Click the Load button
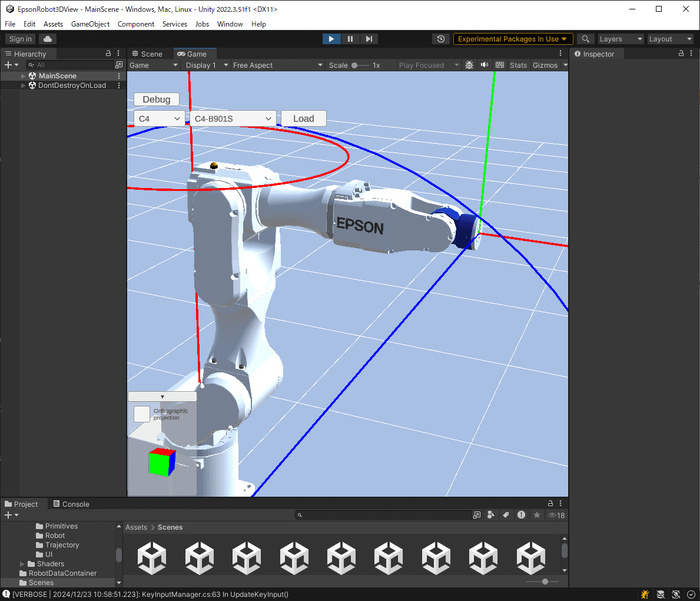The height and width of the screenshot is (601, 700). tap(303, 119)
